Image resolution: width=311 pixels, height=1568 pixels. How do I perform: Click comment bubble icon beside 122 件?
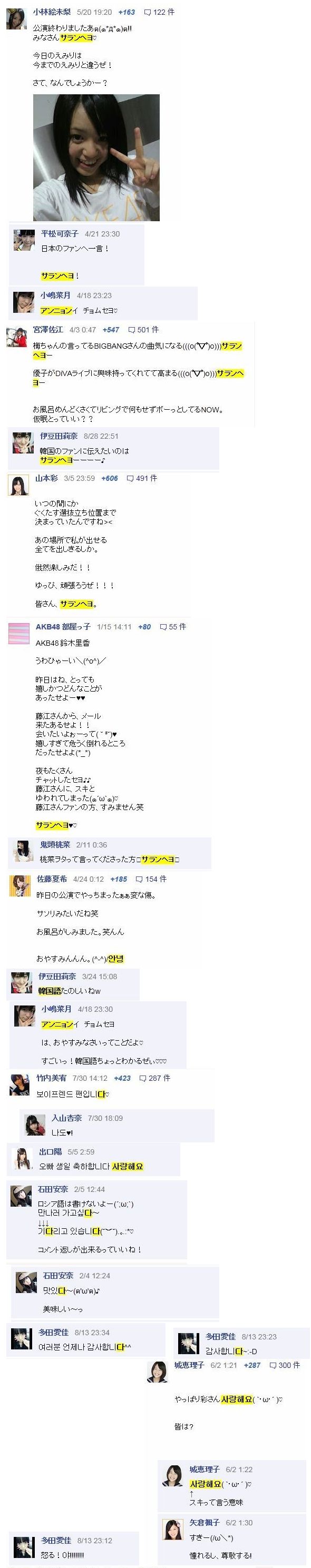(147, 12)
